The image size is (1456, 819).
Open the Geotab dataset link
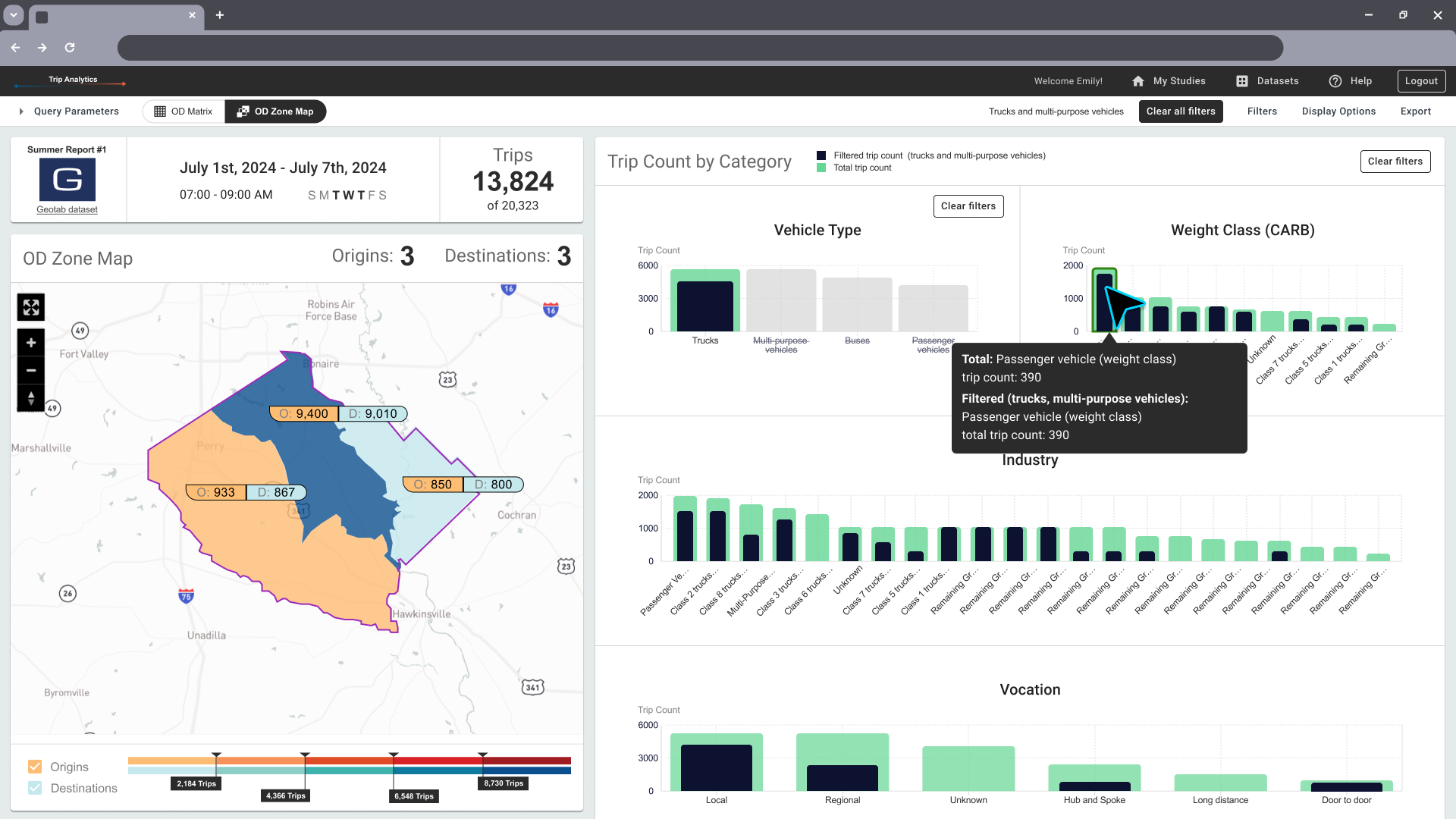[x=67, y=209]
